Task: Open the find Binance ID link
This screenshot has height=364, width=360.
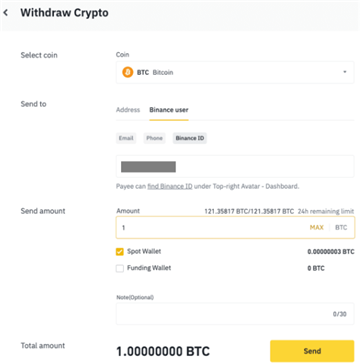Action: point(170,186)
